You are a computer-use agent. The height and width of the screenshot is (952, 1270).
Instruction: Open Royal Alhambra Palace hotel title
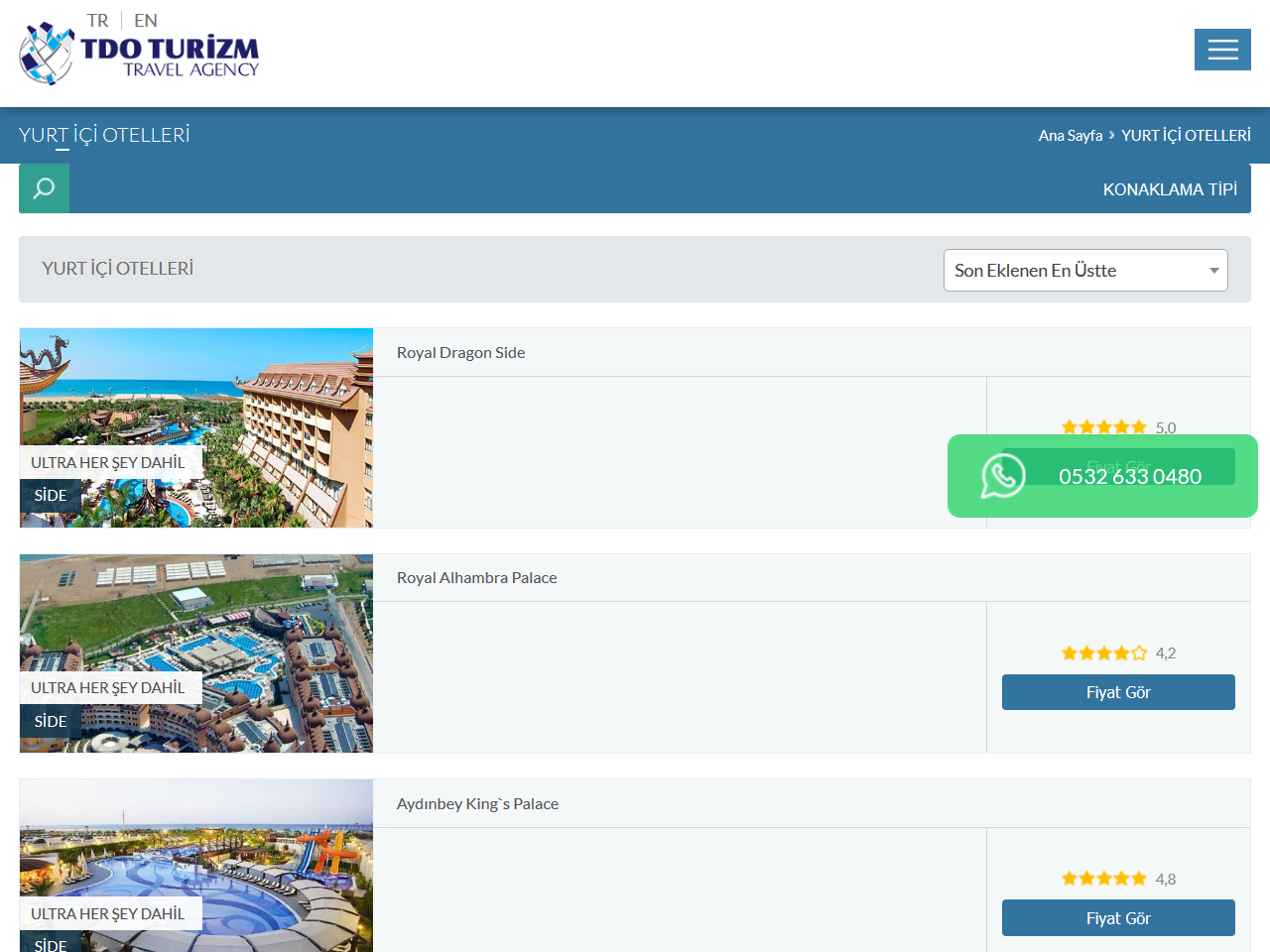pos(477,577)
